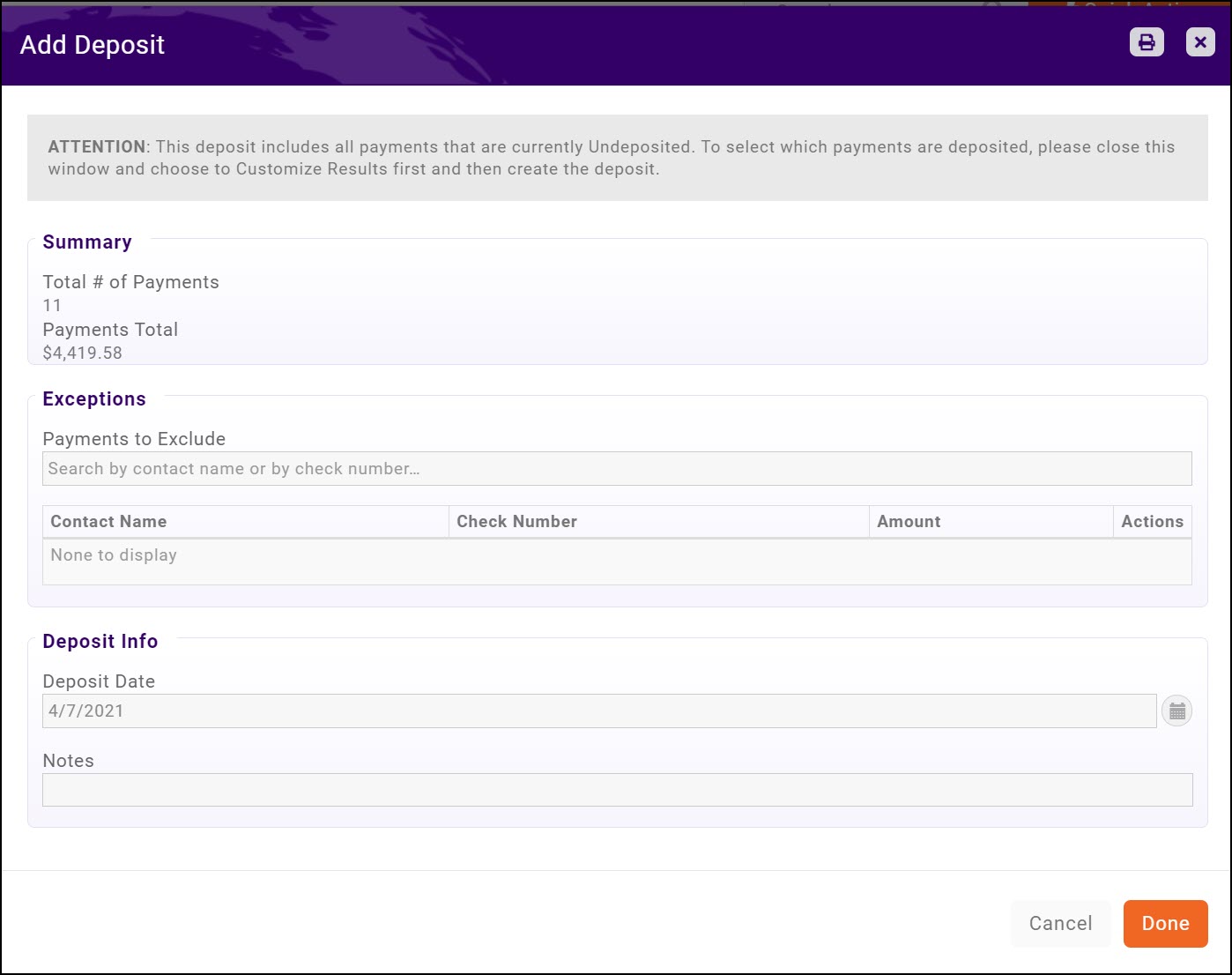Sort by the Check Number column
1232x975 pixels.
point(516,521)
